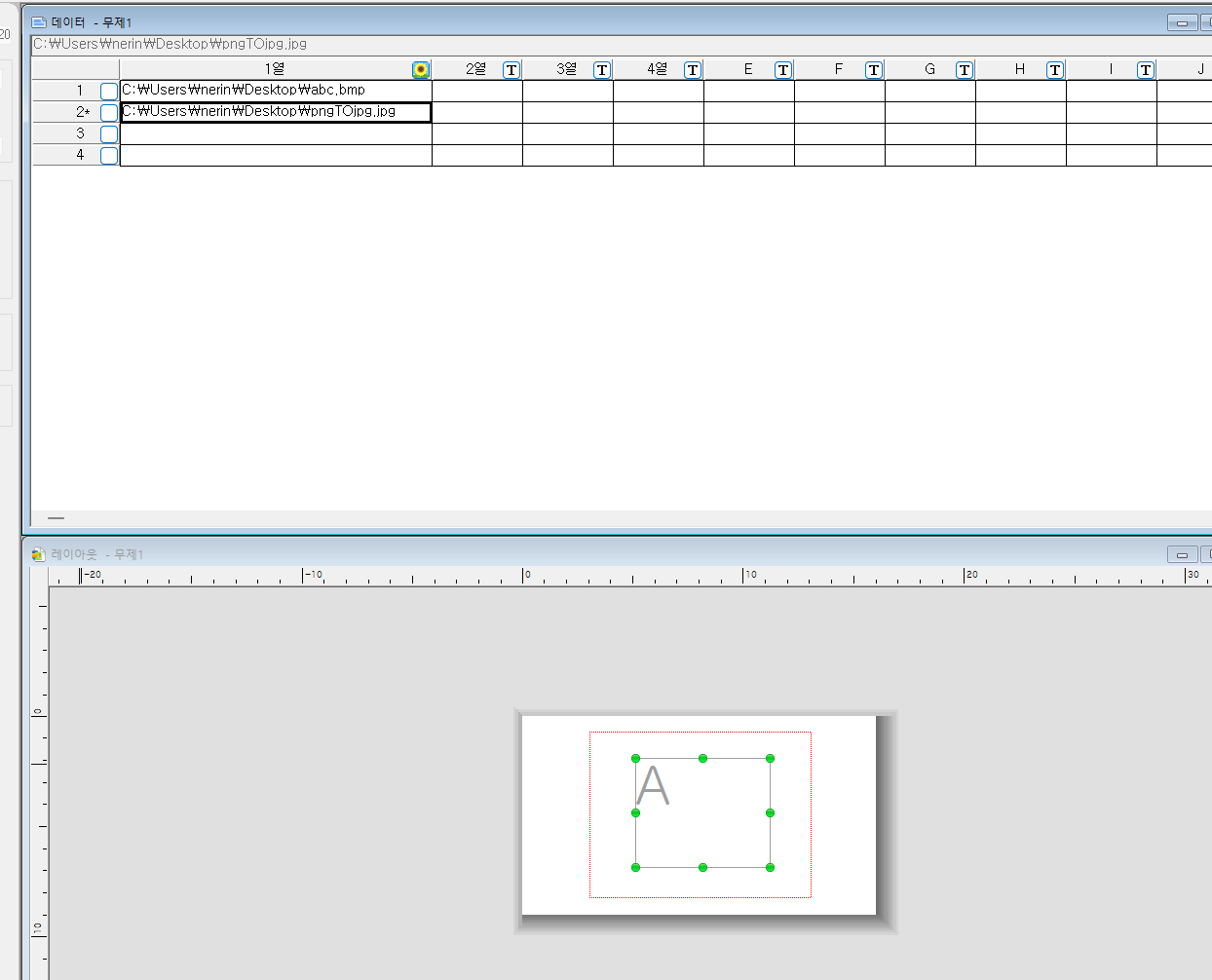
Task: Click the cell containing pngTOjpg.jpg path in row 2
Action: pos(276,112)
